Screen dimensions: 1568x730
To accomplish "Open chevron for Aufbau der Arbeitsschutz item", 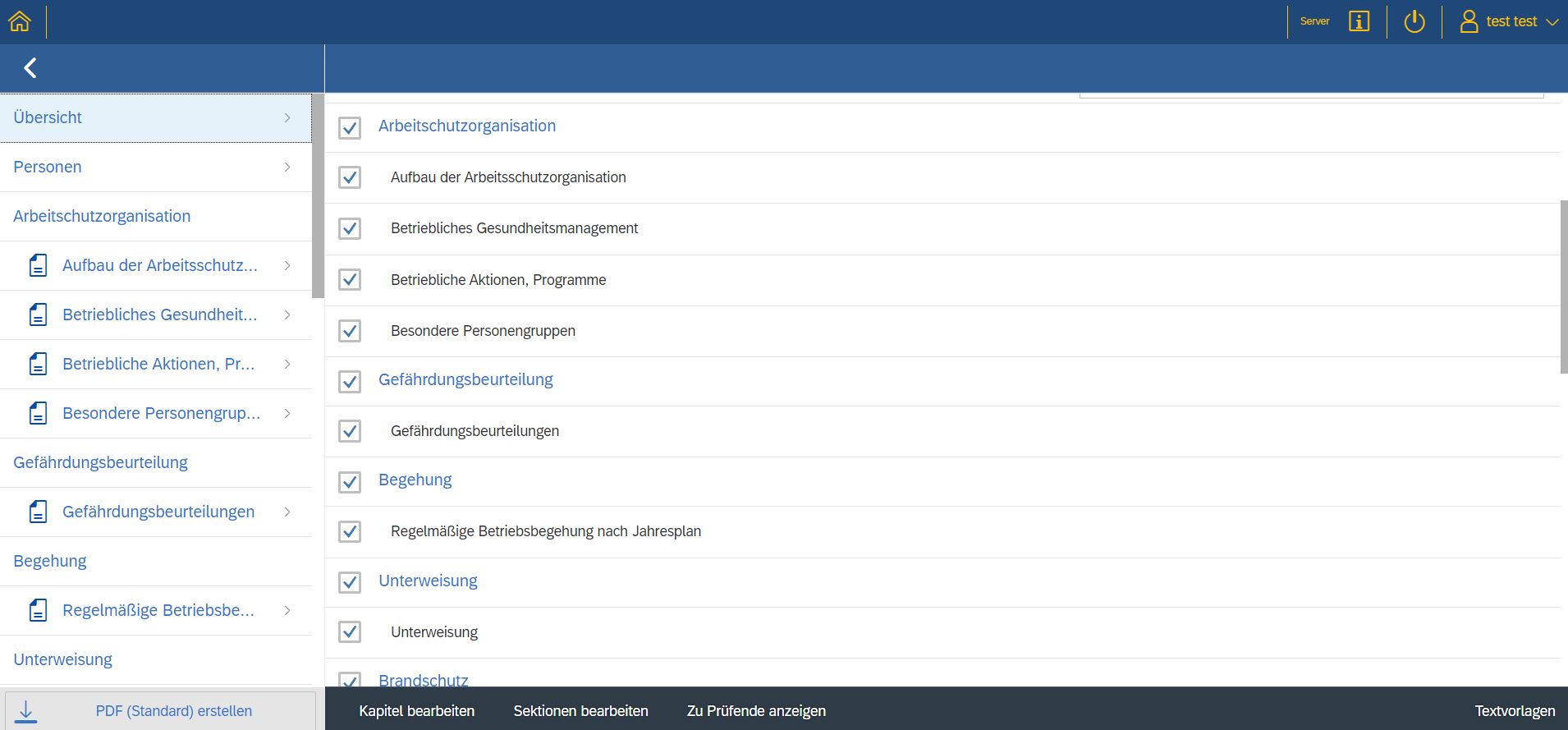I will [287, 265].
